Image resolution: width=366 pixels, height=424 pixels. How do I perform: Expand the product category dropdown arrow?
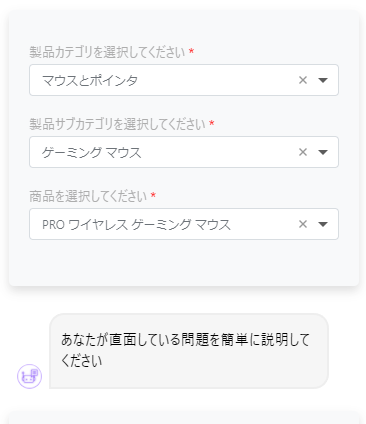(323, 80)
